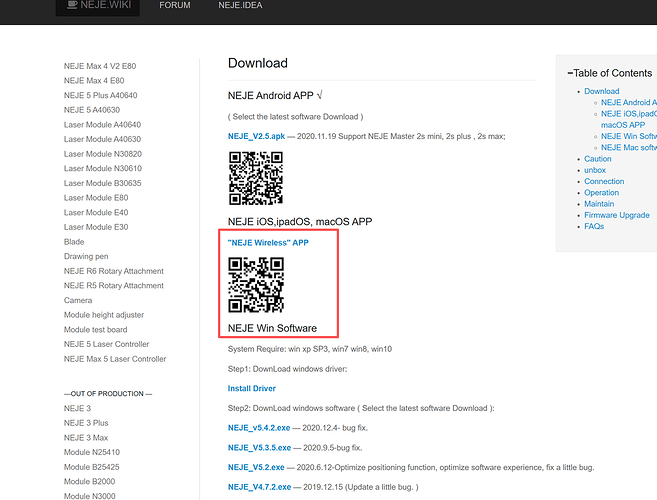Download NEJE_V4.7.2.exe
Screen dimensions: 657x500
[259, 486]
